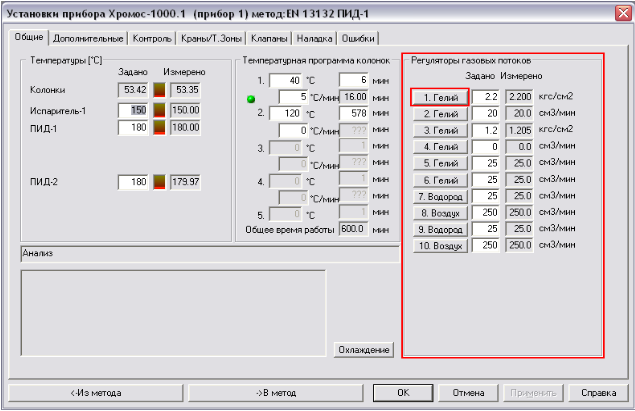Open the Контроль tab
Image resolution: width=635 pixels, height=411 pixels.
pyautogui.click(x=150, y=39)
